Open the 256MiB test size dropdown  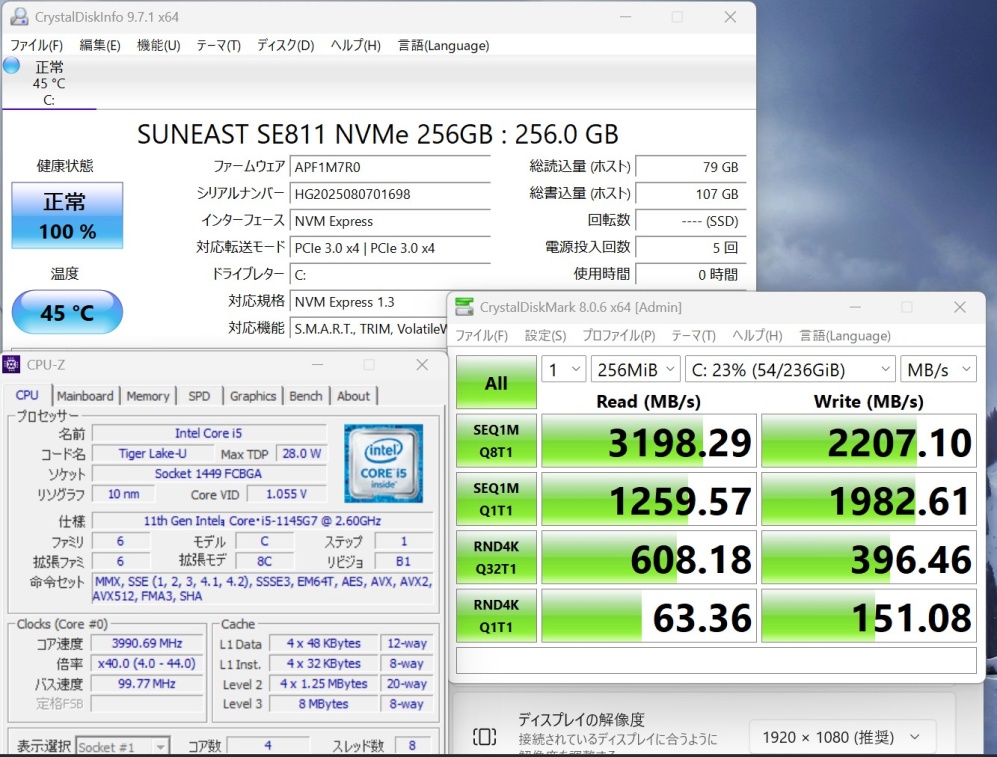(635, 370)
